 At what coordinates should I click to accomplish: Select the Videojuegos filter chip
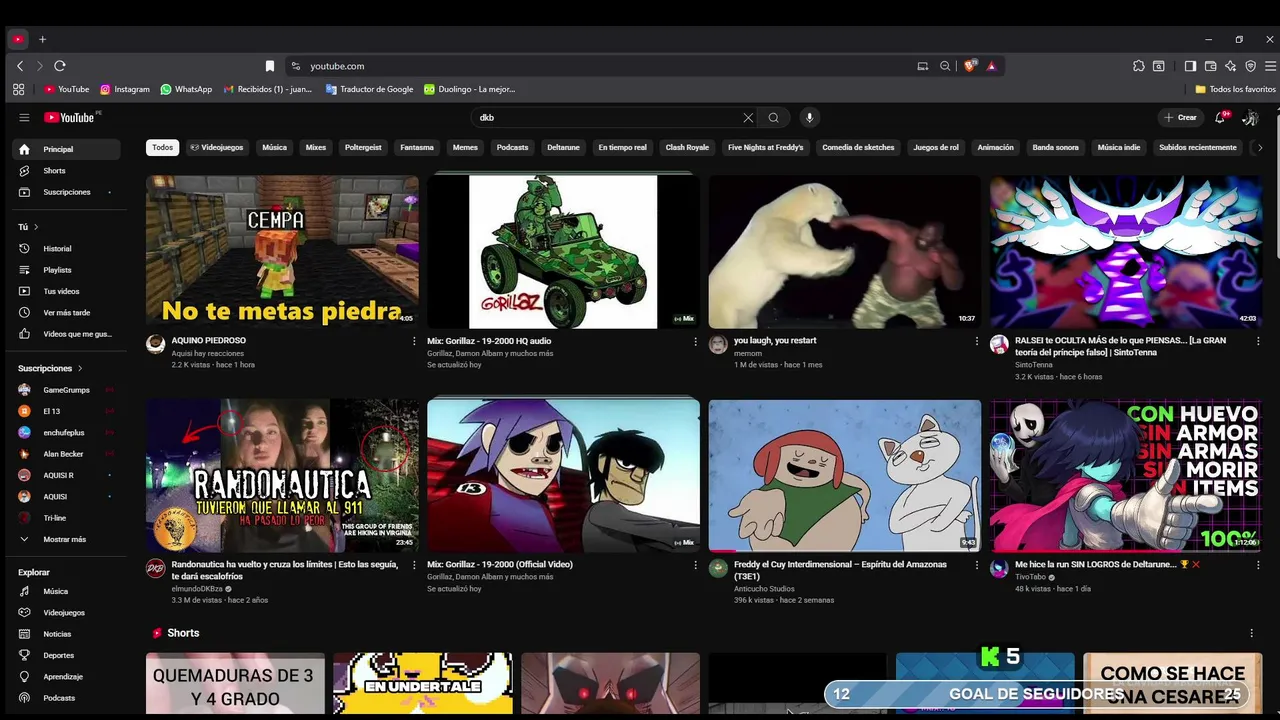217,147
